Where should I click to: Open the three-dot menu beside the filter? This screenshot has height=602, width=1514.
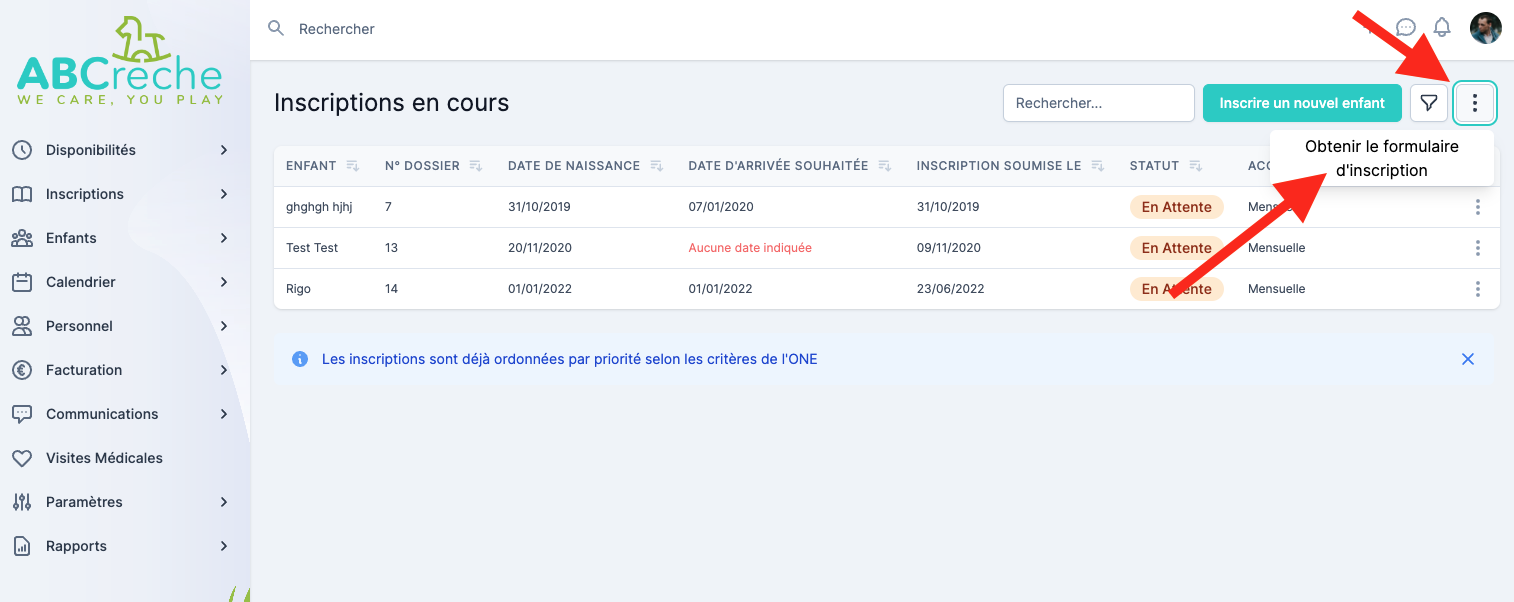pyautogui.click(x=1475, y=103)
